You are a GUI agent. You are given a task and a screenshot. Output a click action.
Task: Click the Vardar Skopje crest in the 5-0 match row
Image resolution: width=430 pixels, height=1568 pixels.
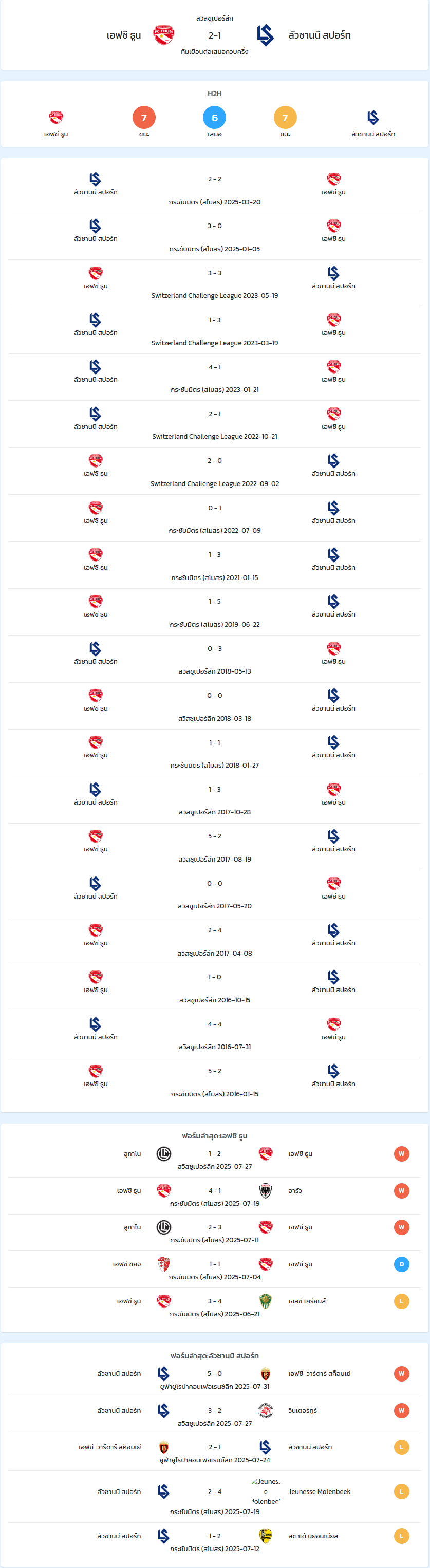click(266, 1374)
